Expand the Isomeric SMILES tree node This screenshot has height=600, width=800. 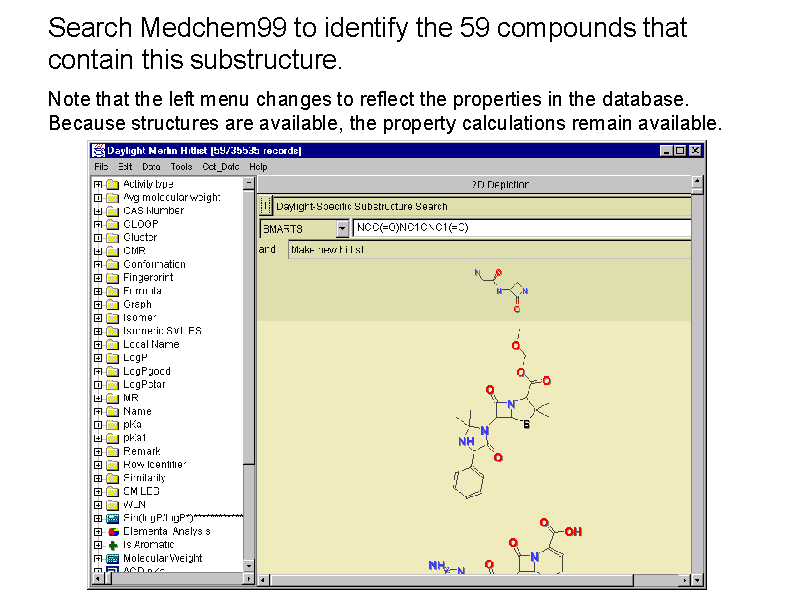[98, 331]
